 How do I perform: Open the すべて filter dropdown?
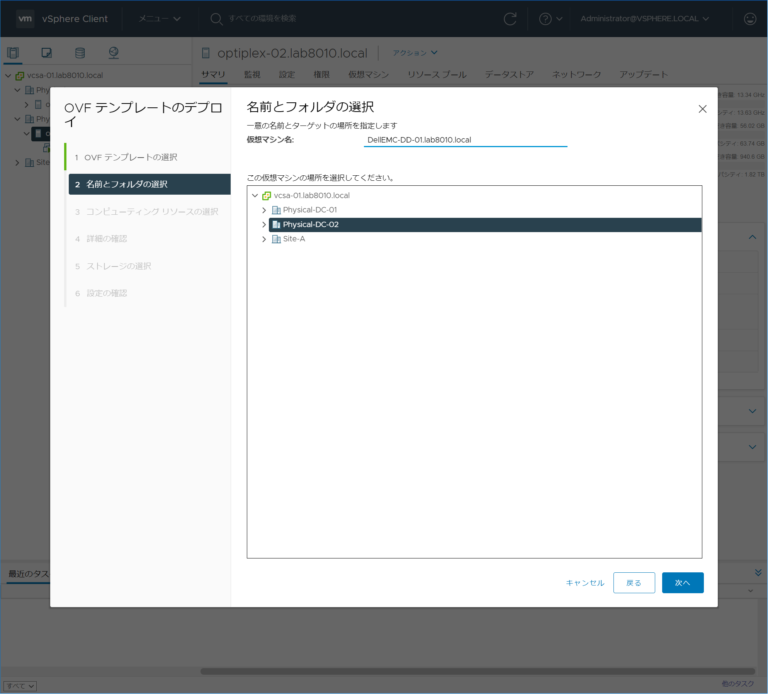20,686
